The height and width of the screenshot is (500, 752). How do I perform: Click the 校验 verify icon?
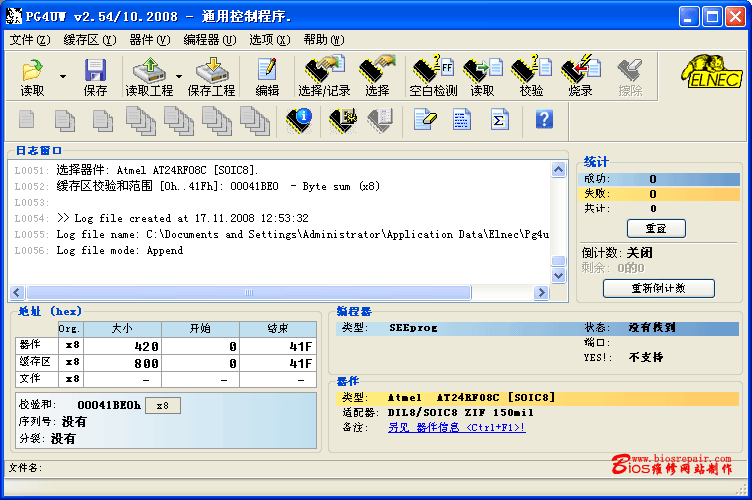coord(531,77)
